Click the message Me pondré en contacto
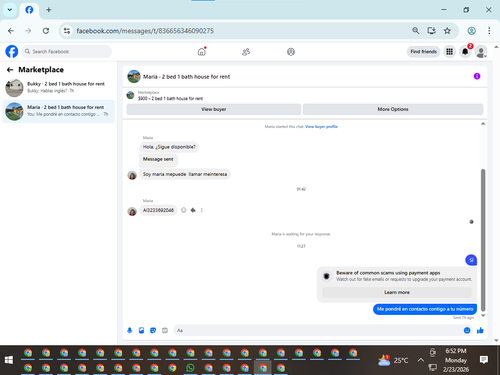The height and width of the screenshot is (375, 500). pos(425,309)
